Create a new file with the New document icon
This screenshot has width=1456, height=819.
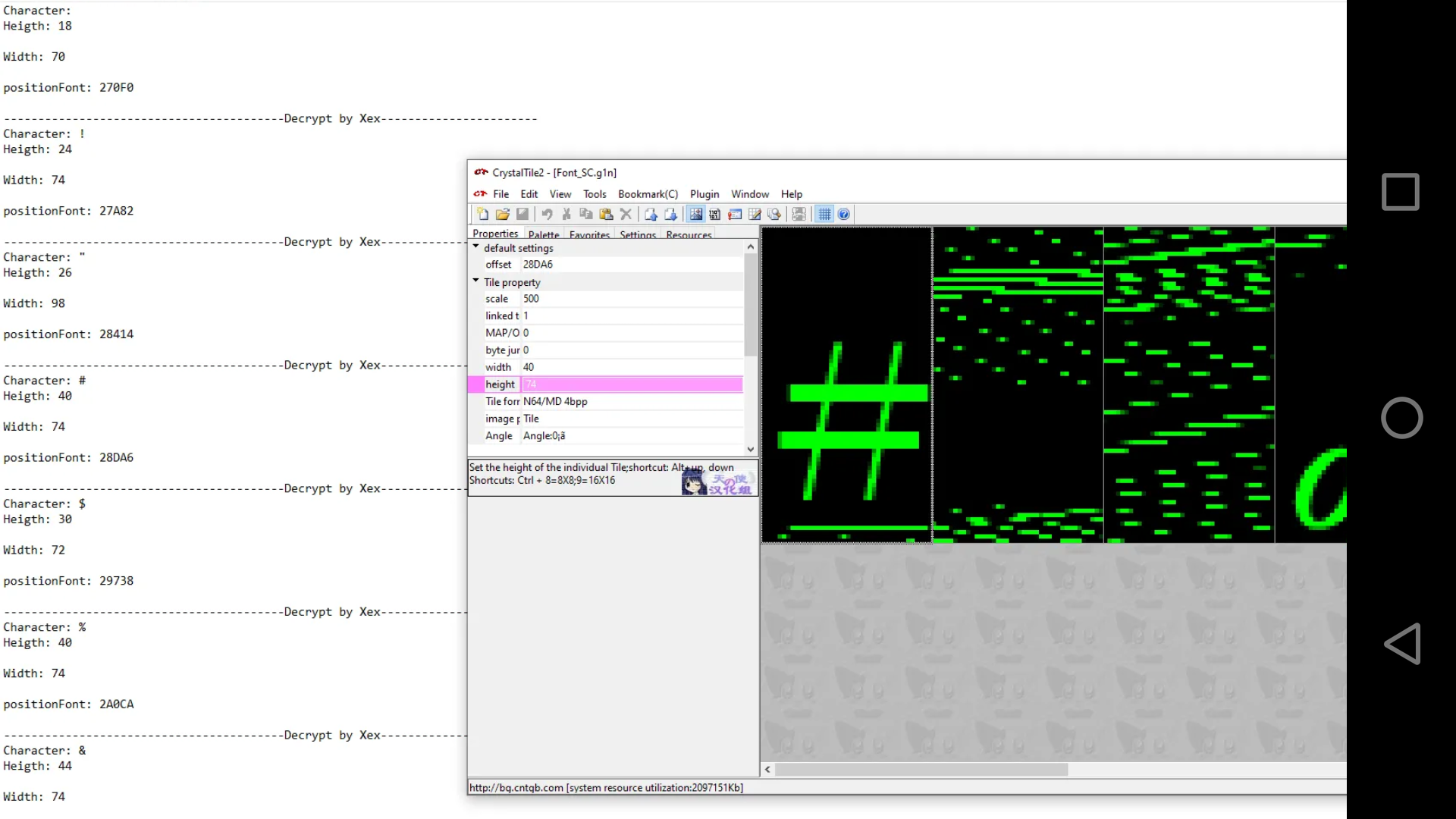(483, 214)
